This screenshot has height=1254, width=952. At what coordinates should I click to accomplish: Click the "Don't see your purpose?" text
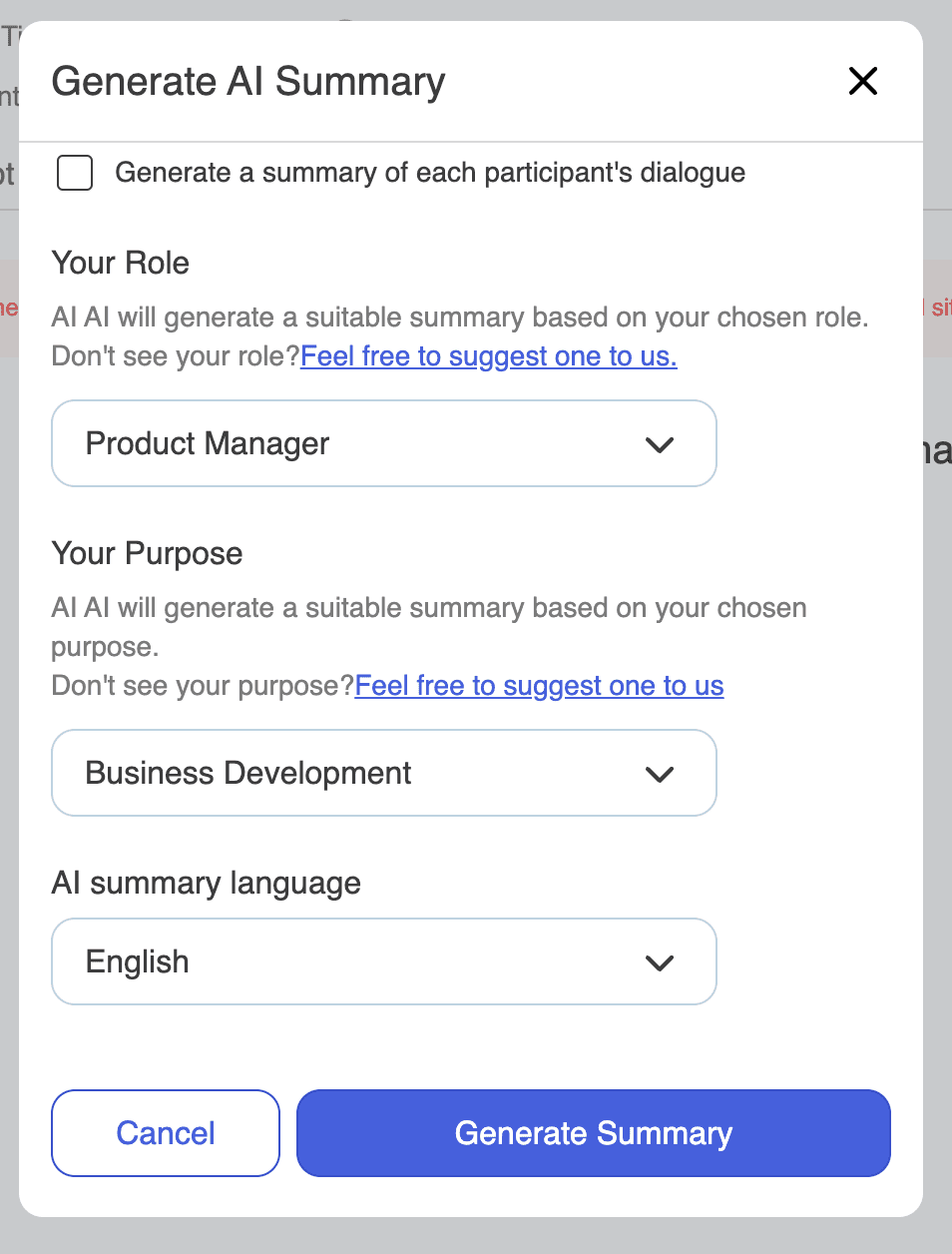coord(203,686)
